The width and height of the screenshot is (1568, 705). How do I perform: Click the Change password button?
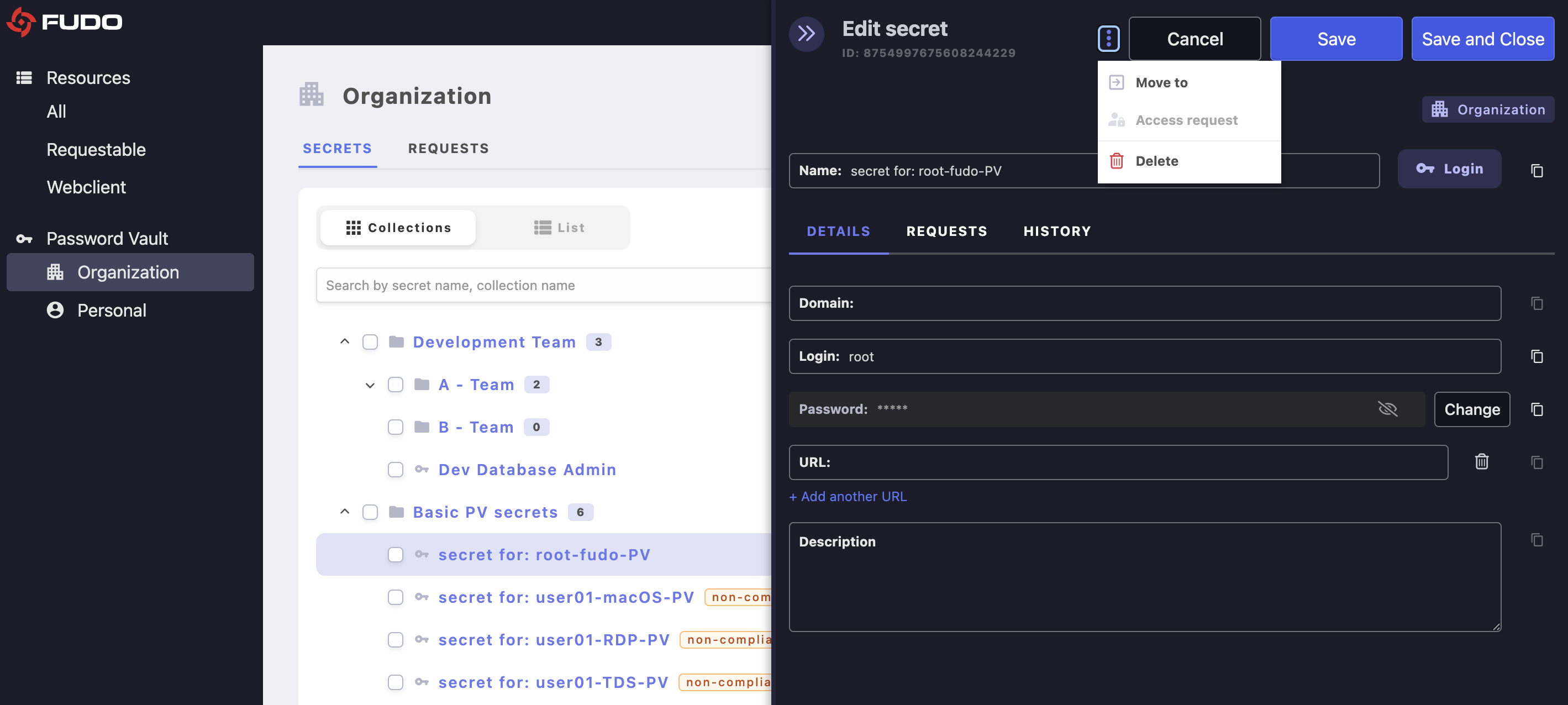click(1472, 409)
